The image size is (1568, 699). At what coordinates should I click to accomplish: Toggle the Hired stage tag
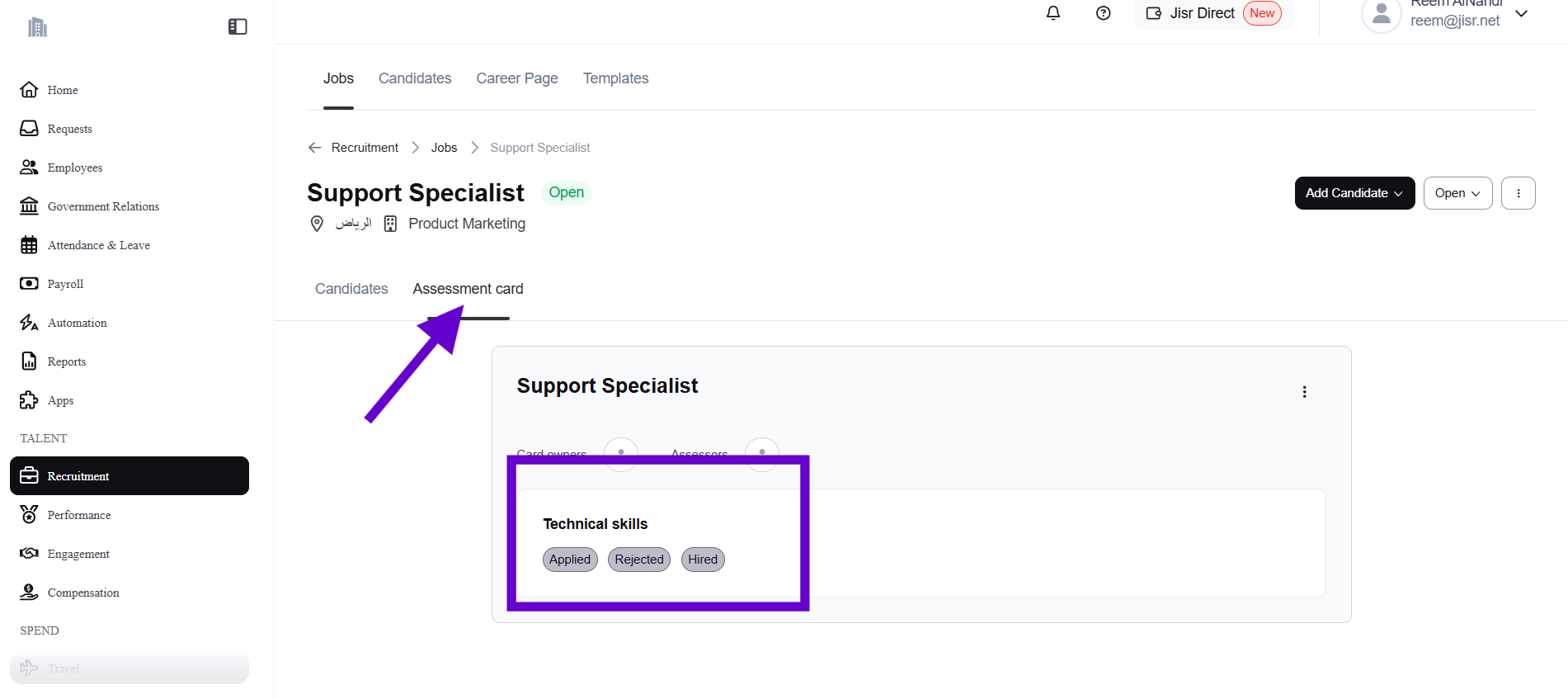coord(703,560)
